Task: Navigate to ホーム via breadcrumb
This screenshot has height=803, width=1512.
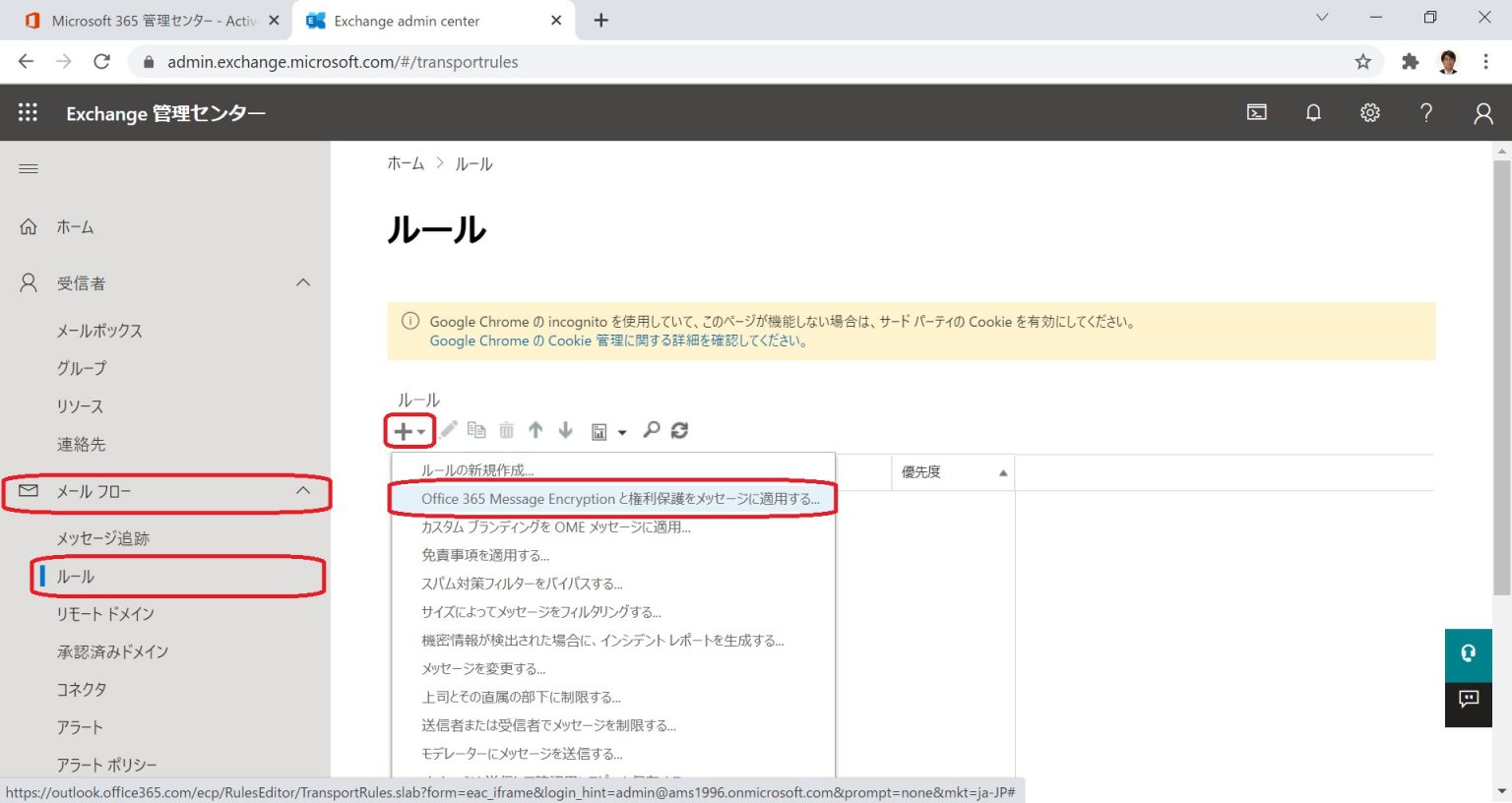Action: [405, 163]
